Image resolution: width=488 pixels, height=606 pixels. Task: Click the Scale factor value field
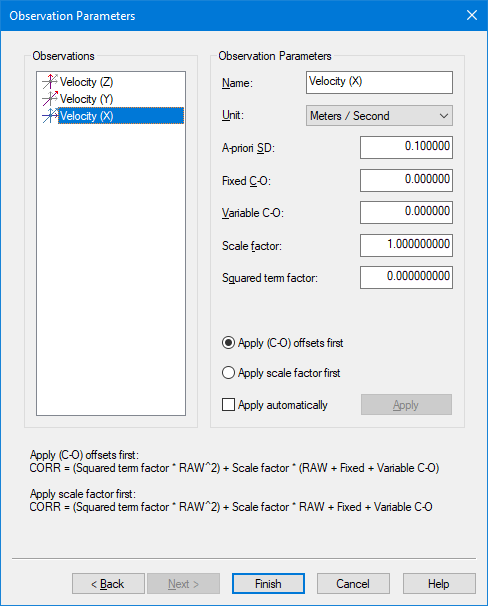click(406, 245)
